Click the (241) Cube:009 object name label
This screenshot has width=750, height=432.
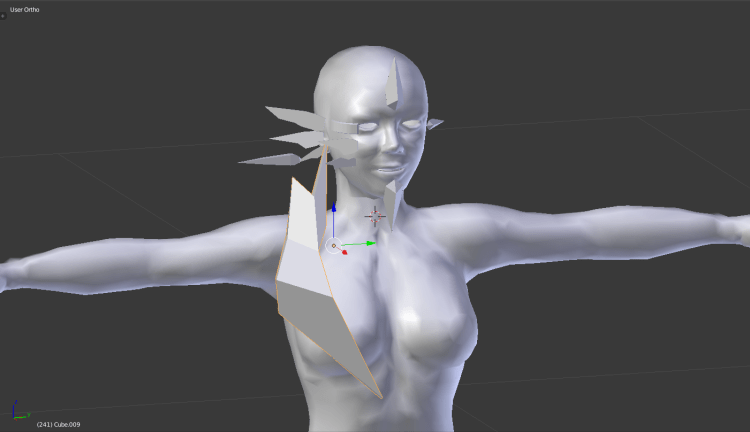58,424
